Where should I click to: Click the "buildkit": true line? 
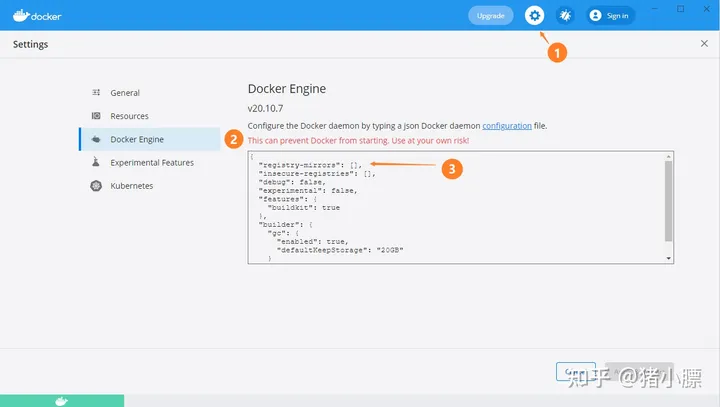click(x=304, y=208)
